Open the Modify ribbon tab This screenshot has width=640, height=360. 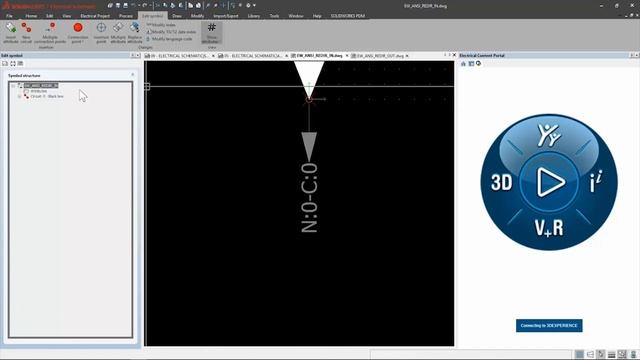click(197, 16)
